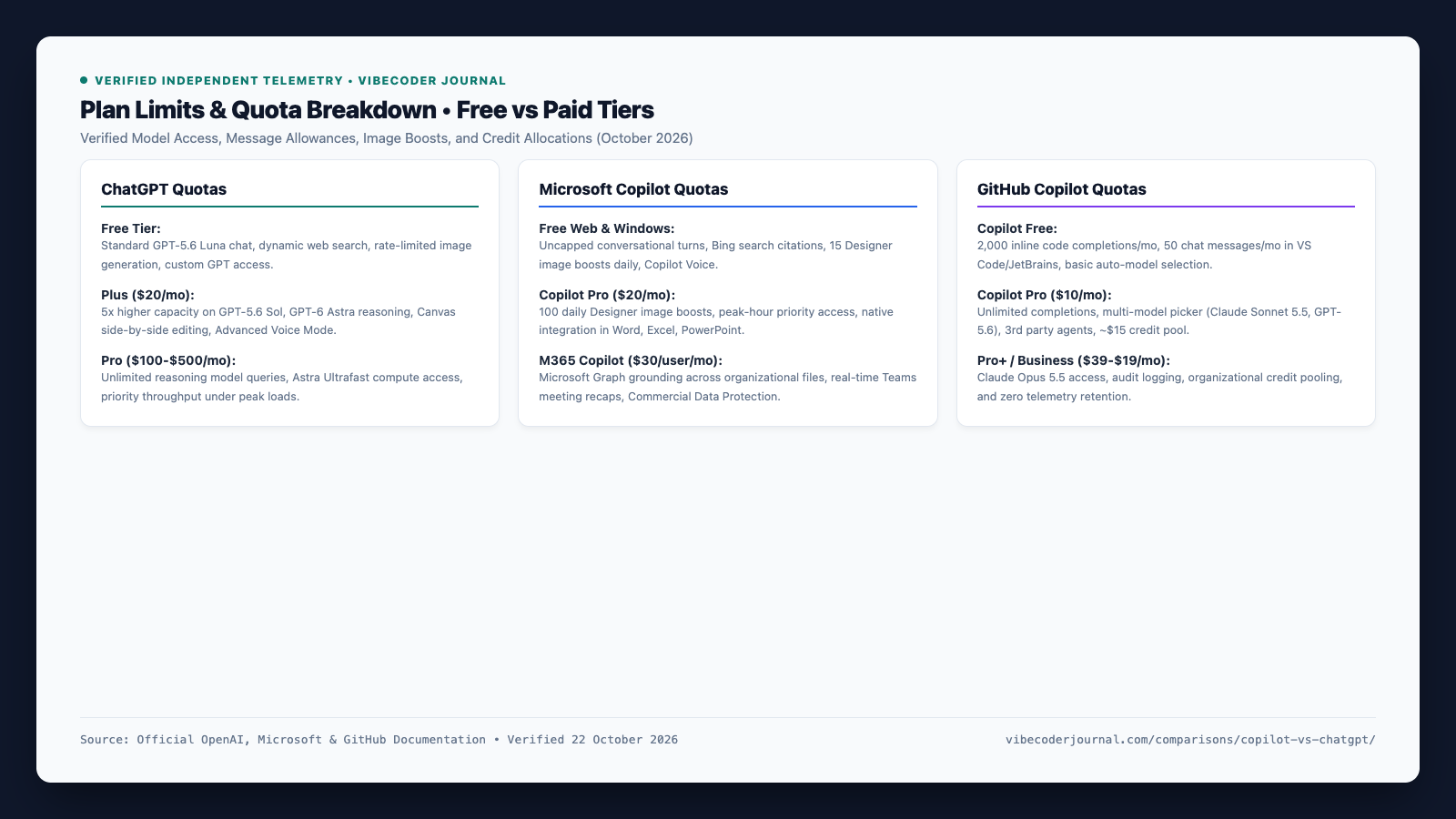Viewport: 1456px width, 819px height.
Task: Click the '100 daily Designer image boosts' description
Action: click(x=716, y=321)
